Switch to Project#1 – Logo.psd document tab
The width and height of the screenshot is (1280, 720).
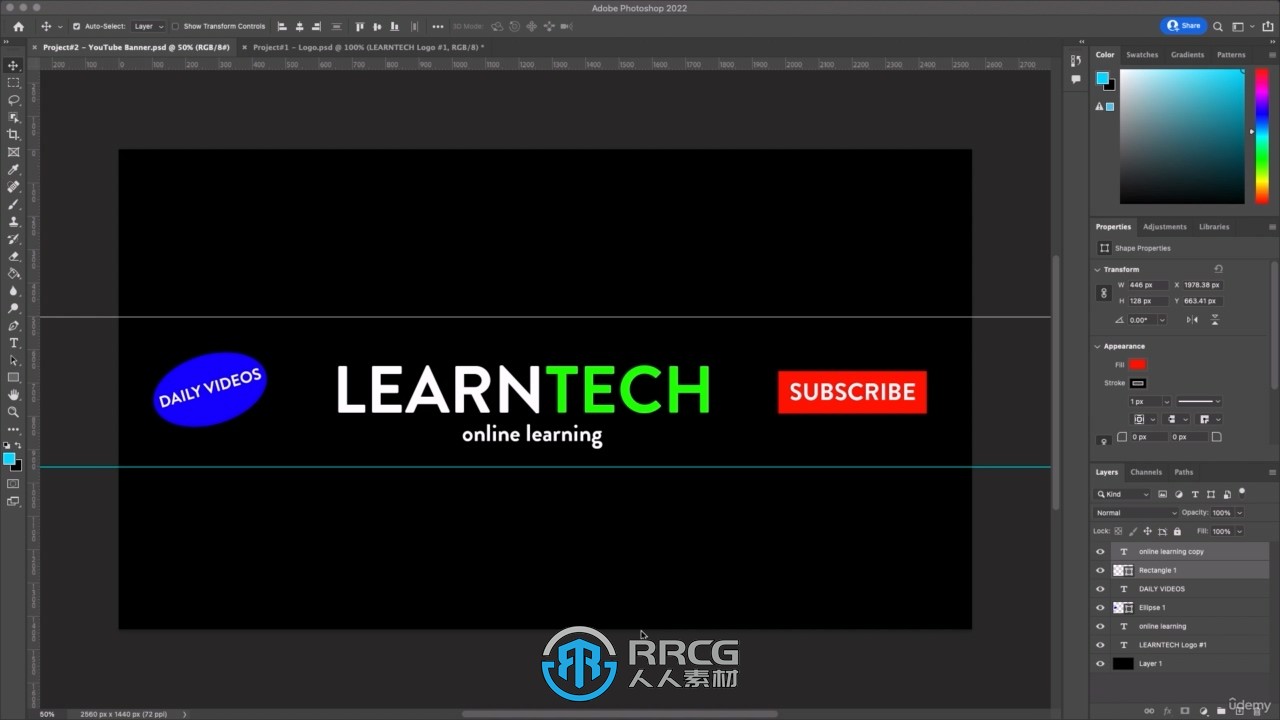pyautogui.click(x=368, y=47)
